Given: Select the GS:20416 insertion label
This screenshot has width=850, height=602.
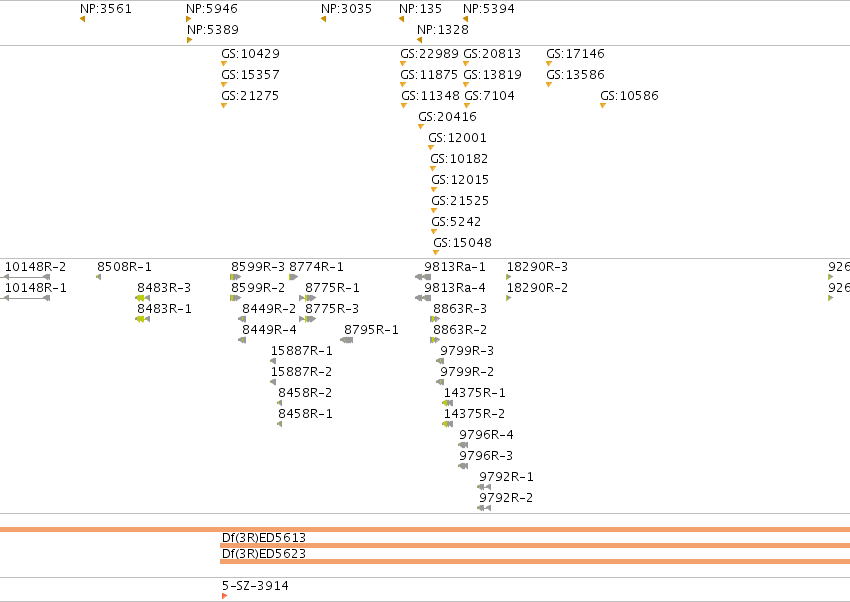Looking at the screenshot, I should pyautogui.click(x=448, y=117).
